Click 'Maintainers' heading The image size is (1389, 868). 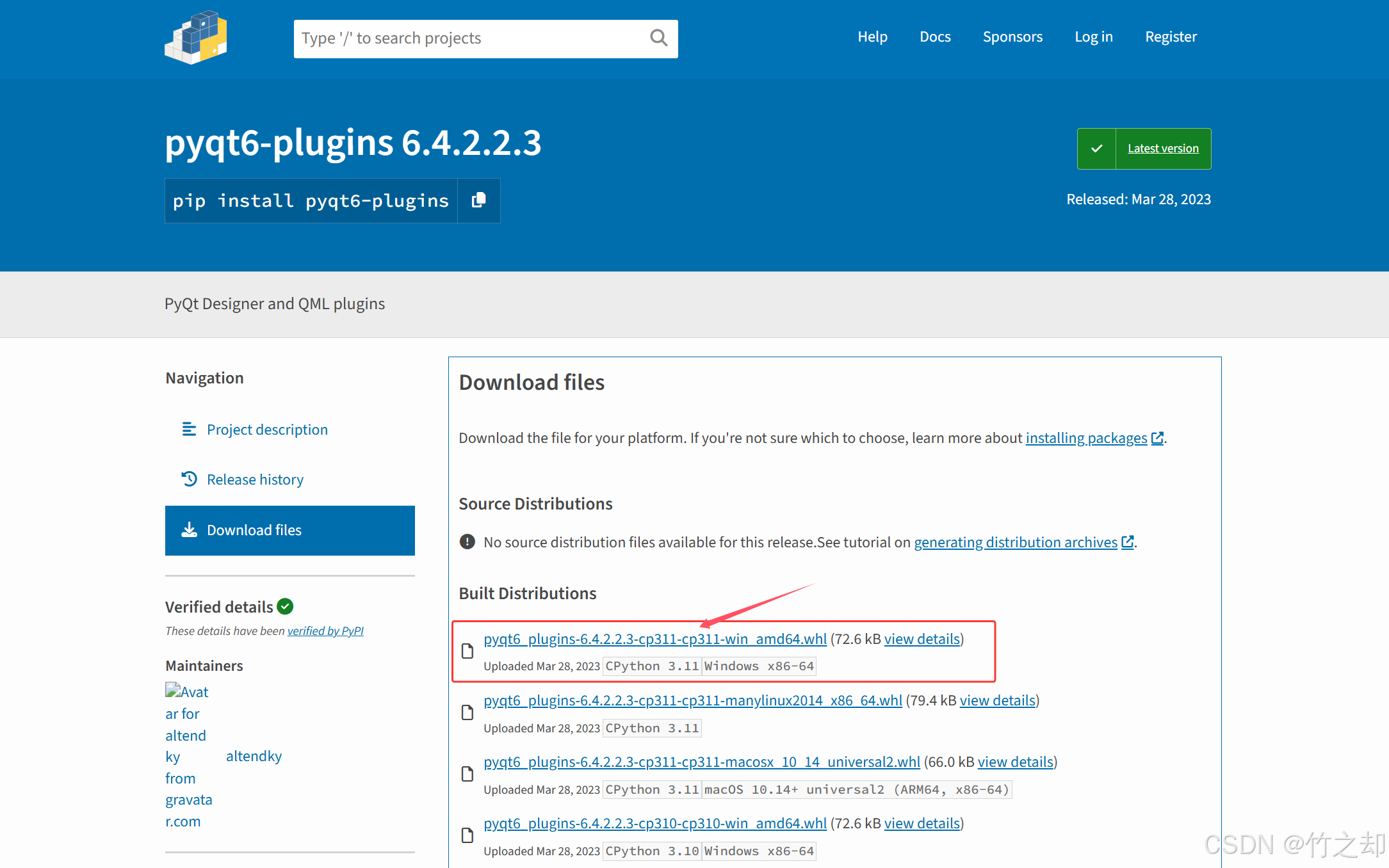204,666
